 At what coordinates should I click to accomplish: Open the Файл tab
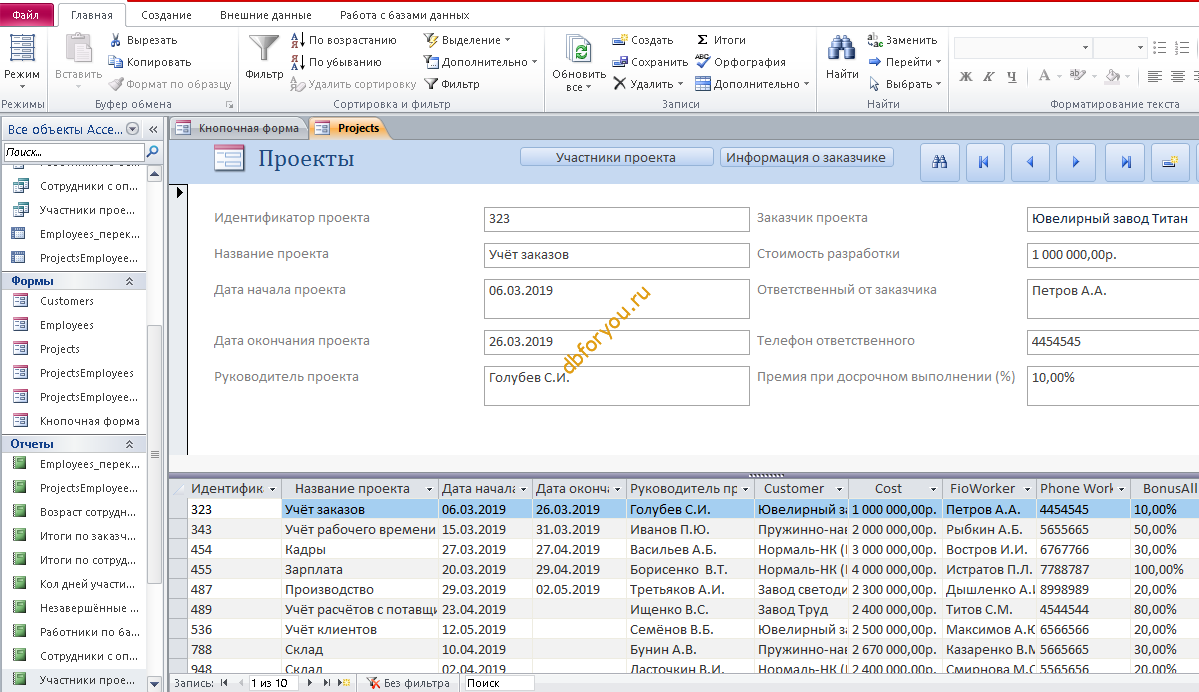(26, 15)
